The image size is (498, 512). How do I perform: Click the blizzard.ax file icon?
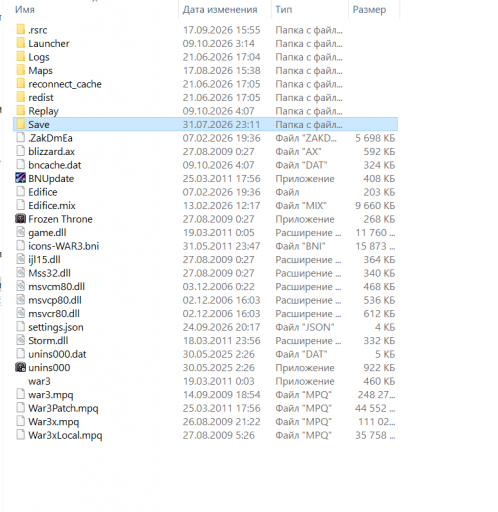[21, 151]
